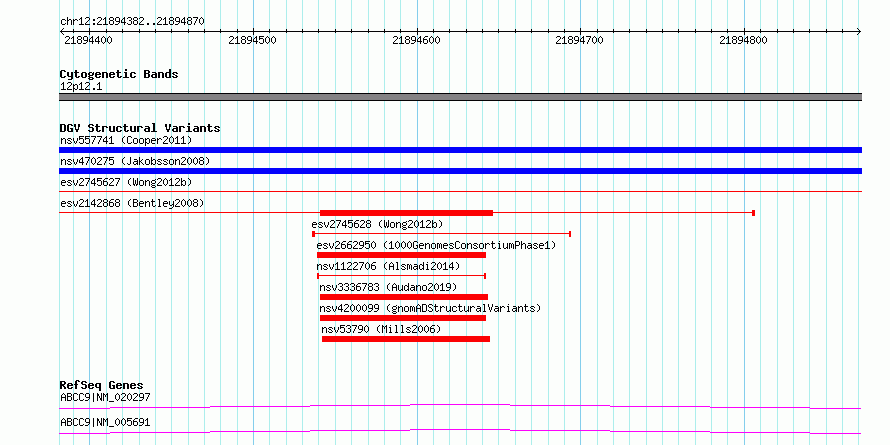Click the 21894400 ruler tick label

(x=89, y=40)
